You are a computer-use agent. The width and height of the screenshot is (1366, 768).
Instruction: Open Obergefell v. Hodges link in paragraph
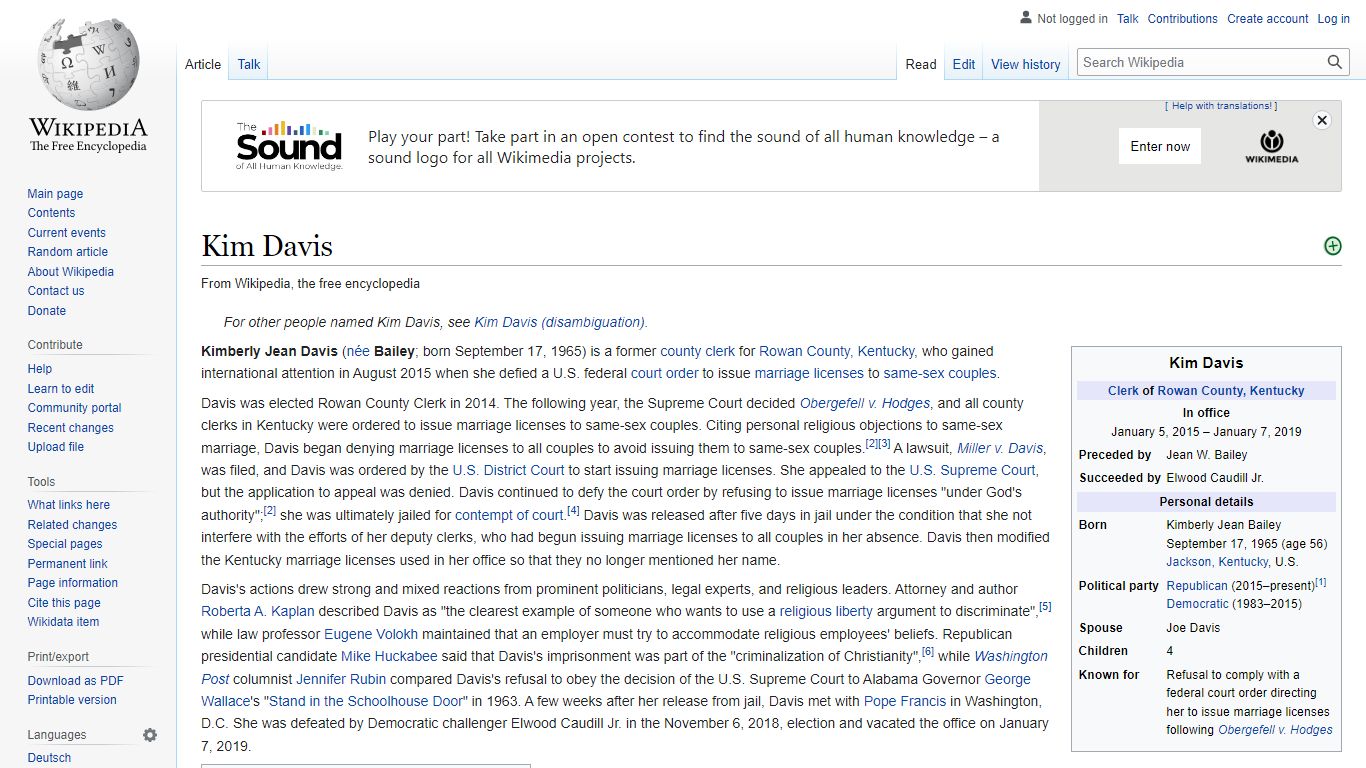pos(865,403)
